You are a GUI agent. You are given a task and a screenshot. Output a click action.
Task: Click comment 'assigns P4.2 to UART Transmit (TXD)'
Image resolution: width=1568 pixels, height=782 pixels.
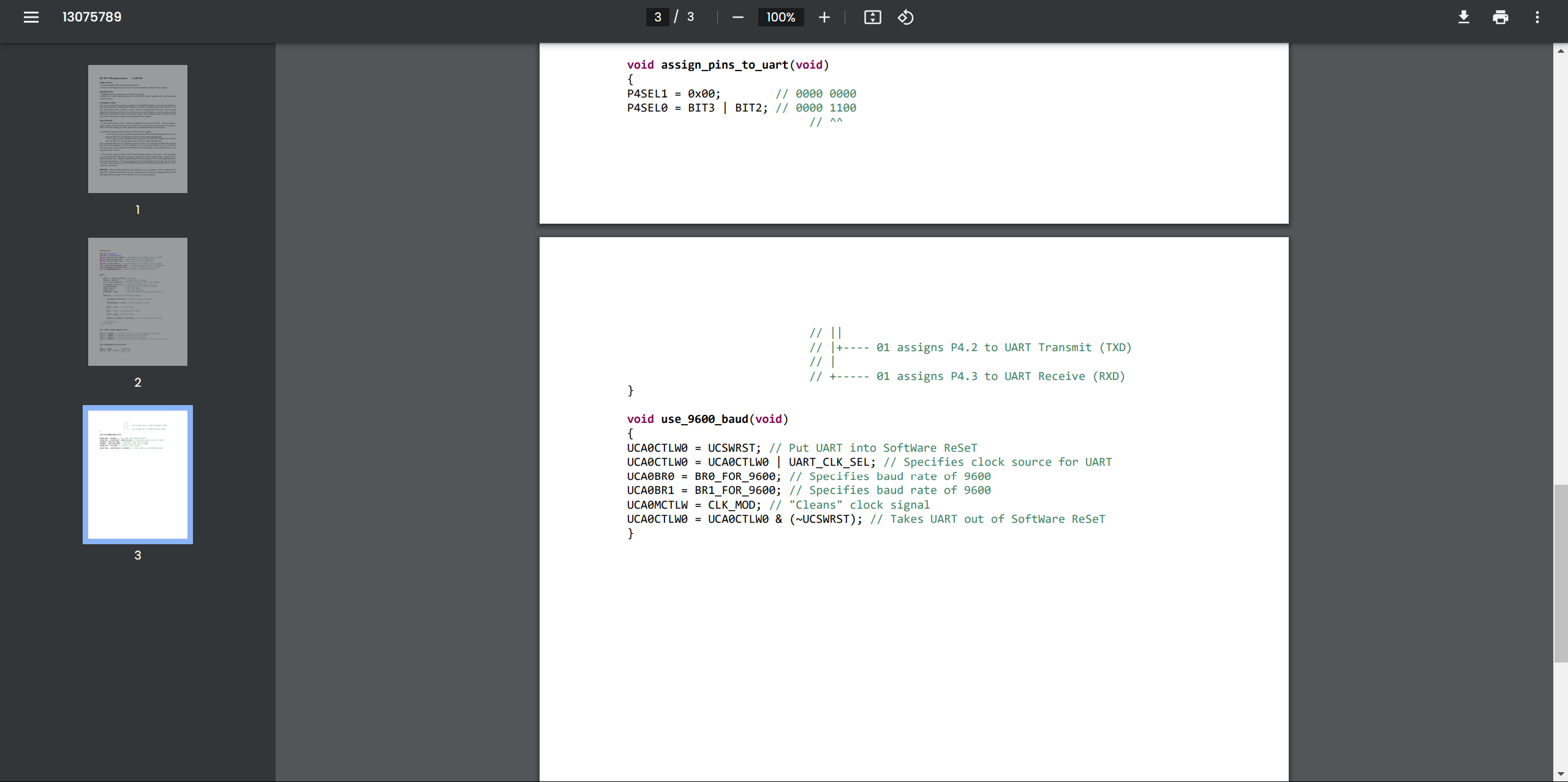click(1014, 347)
